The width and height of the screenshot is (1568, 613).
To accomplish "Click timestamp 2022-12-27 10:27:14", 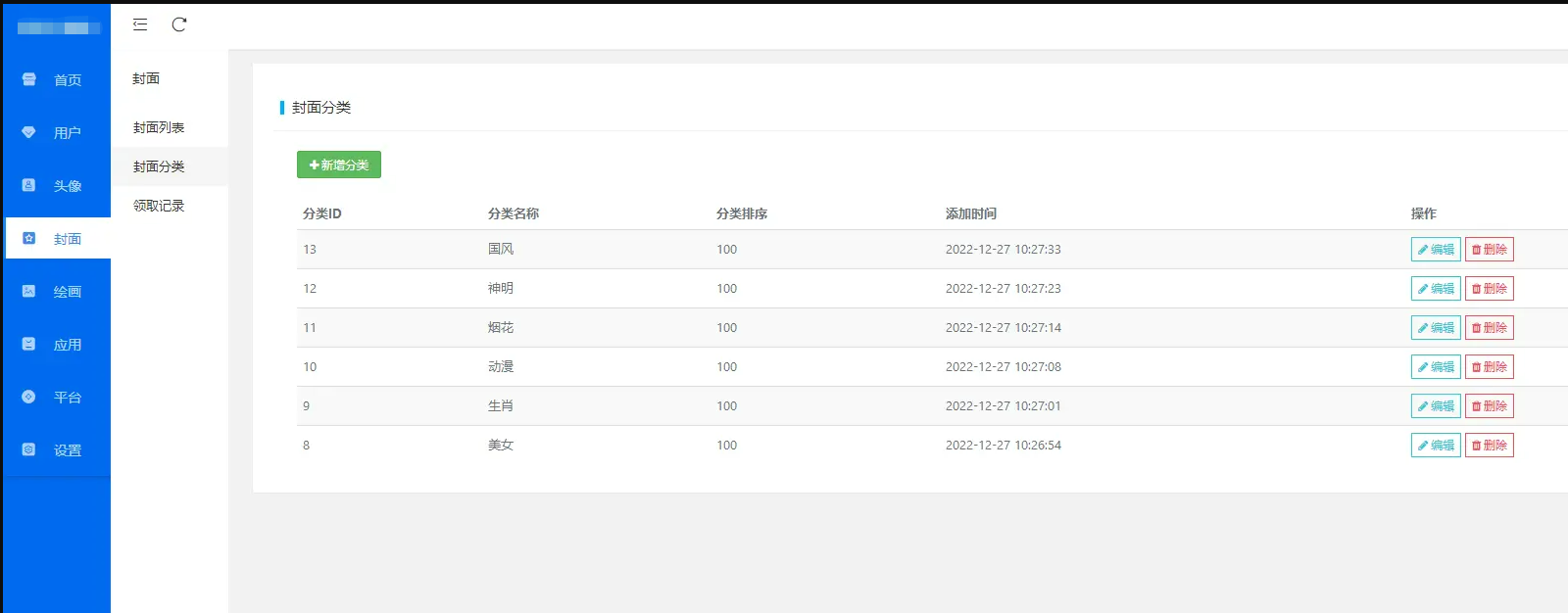I will pyautogui.click(x=1004, y=327).
